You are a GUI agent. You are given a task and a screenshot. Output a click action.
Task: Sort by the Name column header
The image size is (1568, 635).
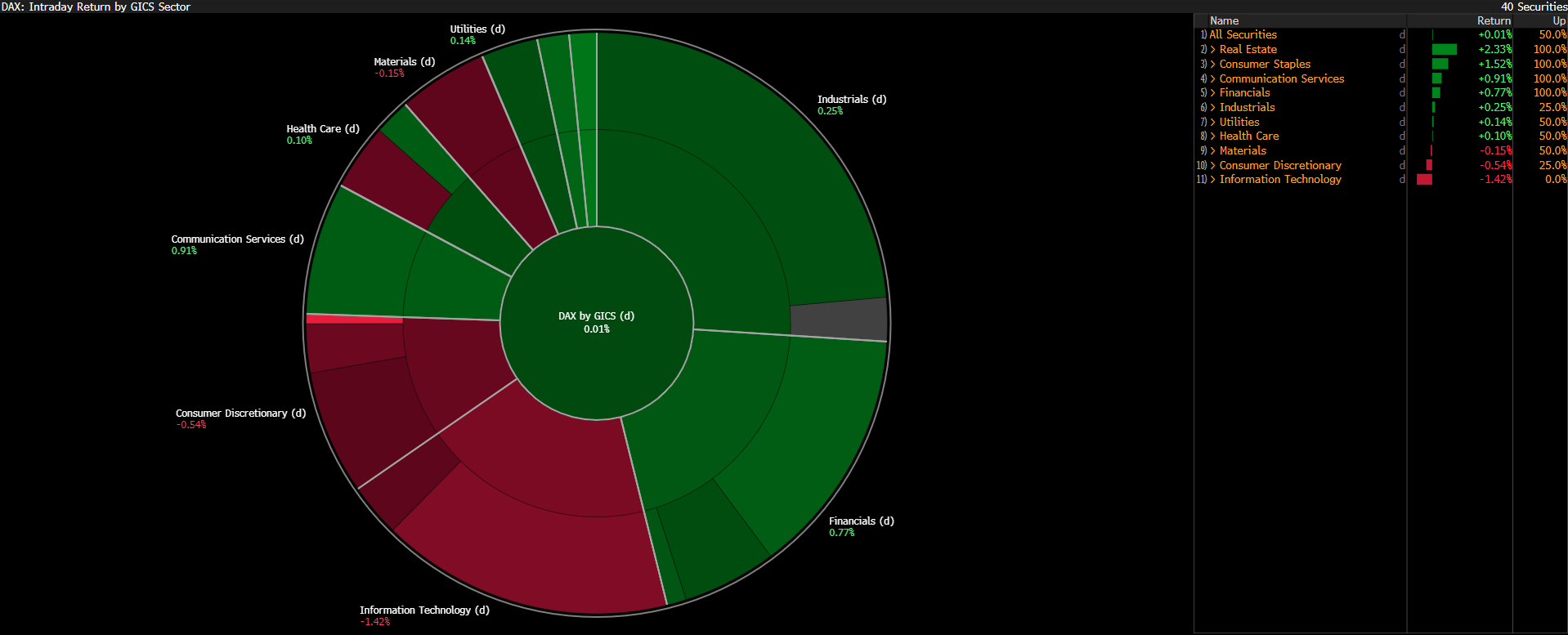(x=1224, y=21)
